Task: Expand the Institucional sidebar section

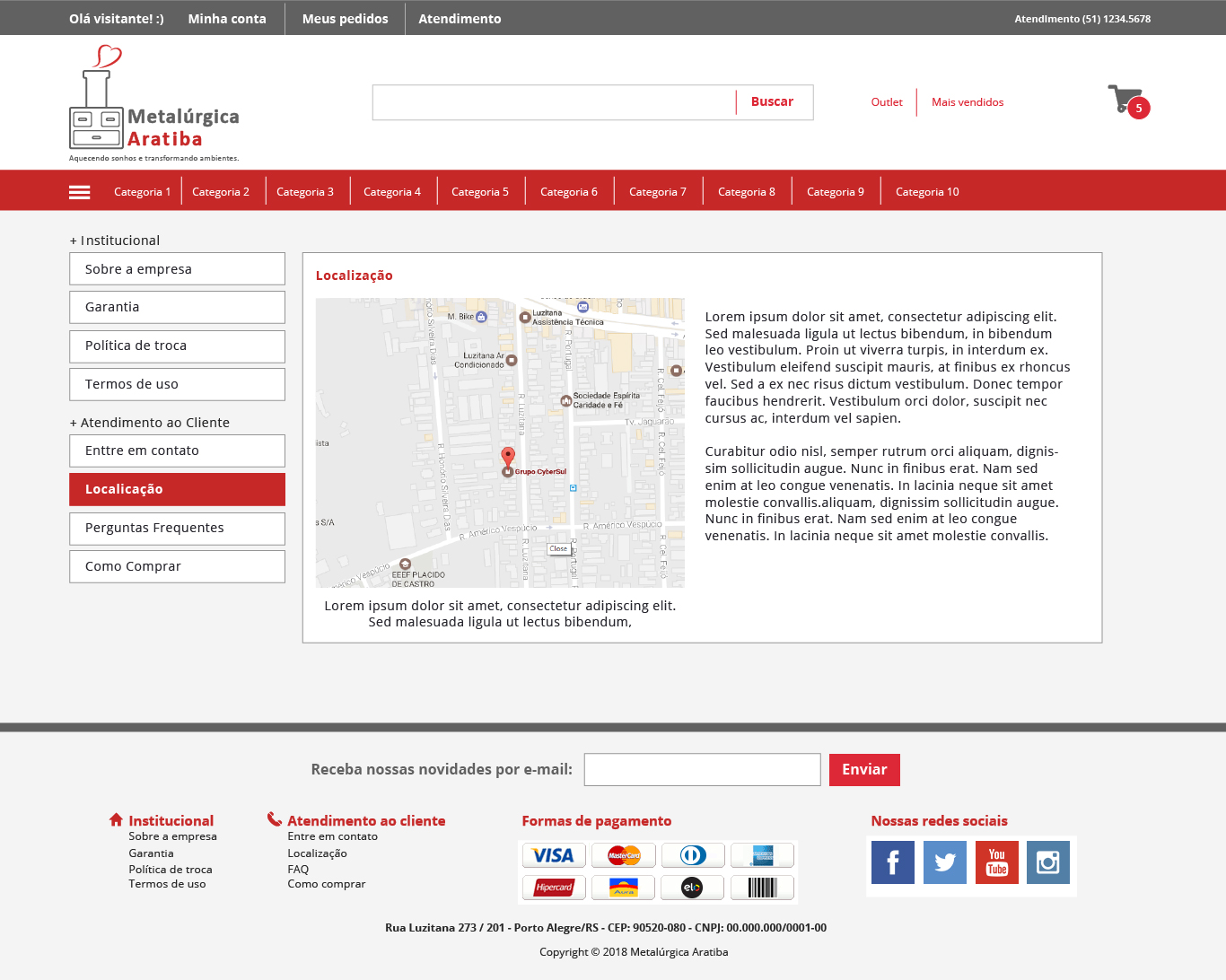Action: (115, 241)
